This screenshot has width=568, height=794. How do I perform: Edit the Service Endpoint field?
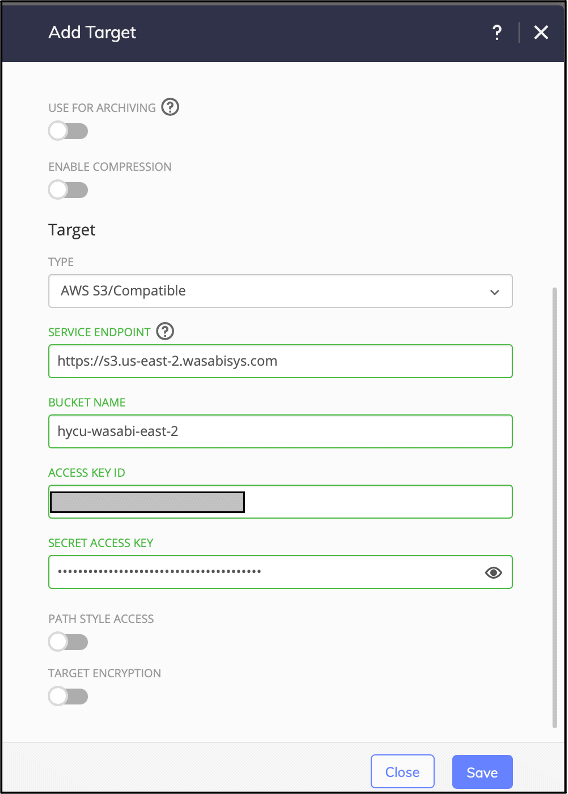point(280,361)
